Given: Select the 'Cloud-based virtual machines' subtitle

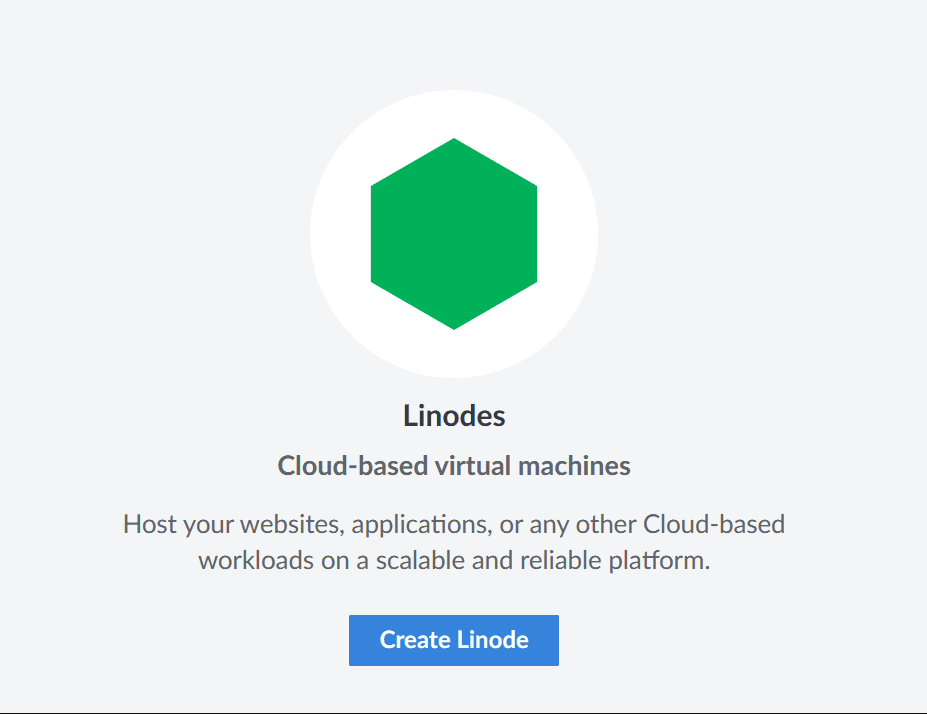Looking at the screenshot, I should [454, 466].
